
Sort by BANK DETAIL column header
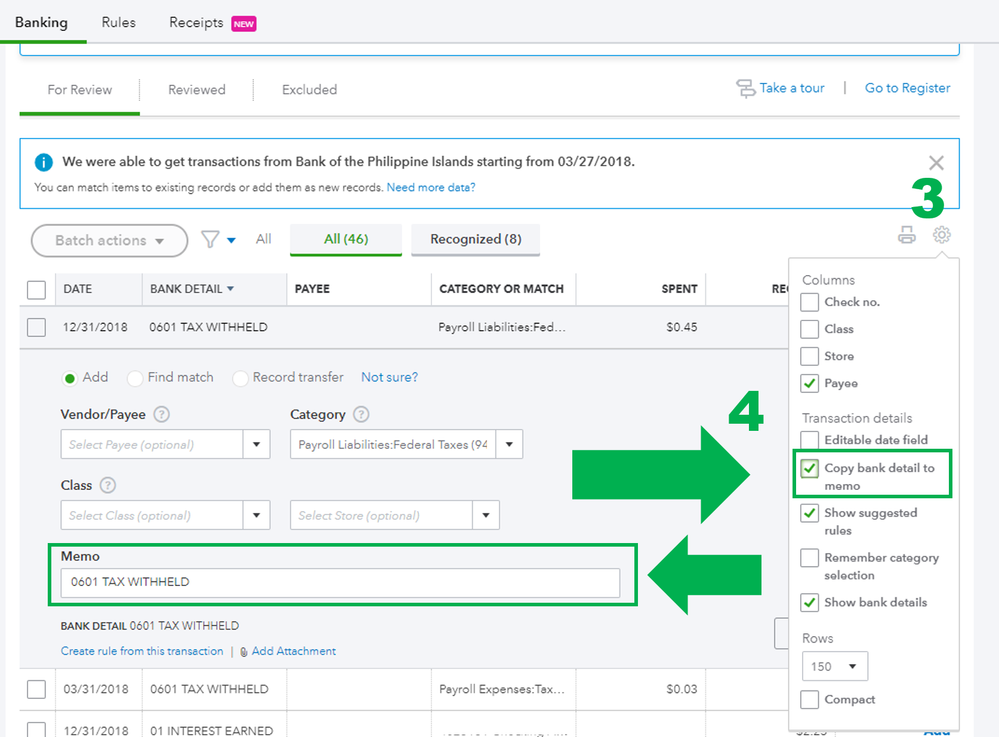point(192,289)
